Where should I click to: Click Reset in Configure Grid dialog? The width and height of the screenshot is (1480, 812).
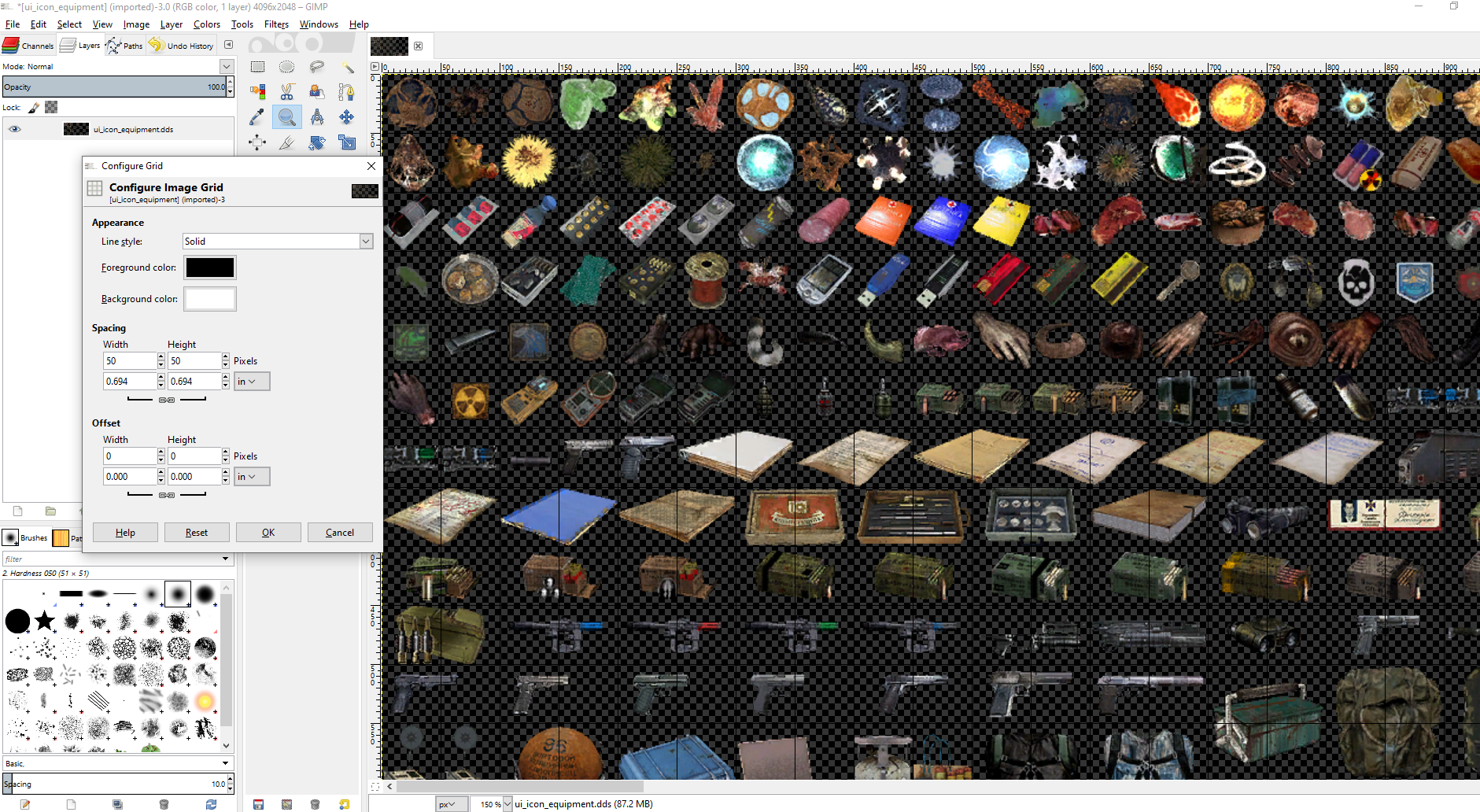(197, 533)
